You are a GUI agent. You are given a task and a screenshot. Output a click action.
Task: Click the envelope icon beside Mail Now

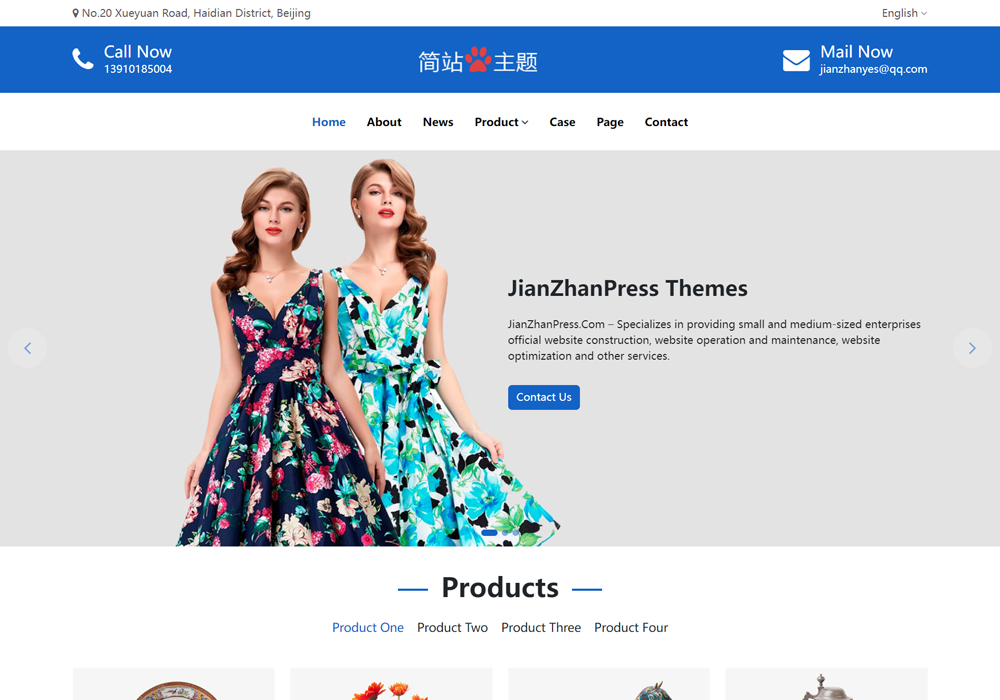[x=796, y=60]
